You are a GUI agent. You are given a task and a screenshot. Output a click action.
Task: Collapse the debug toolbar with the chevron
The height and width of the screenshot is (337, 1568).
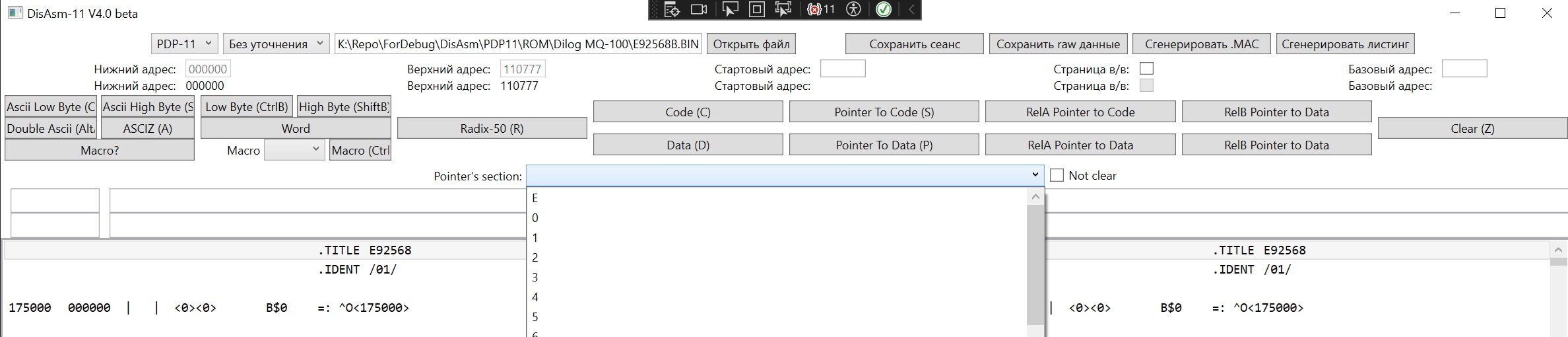911,10
